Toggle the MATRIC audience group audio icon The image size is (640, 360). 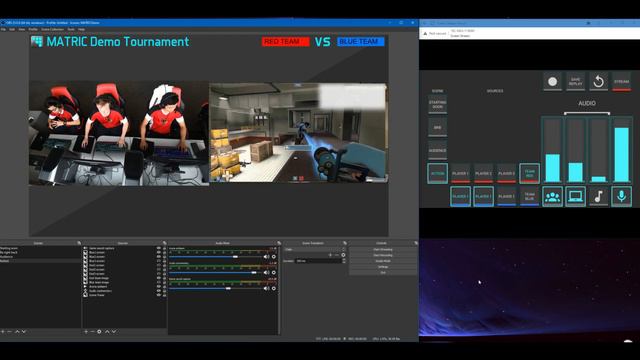point(552,196)
